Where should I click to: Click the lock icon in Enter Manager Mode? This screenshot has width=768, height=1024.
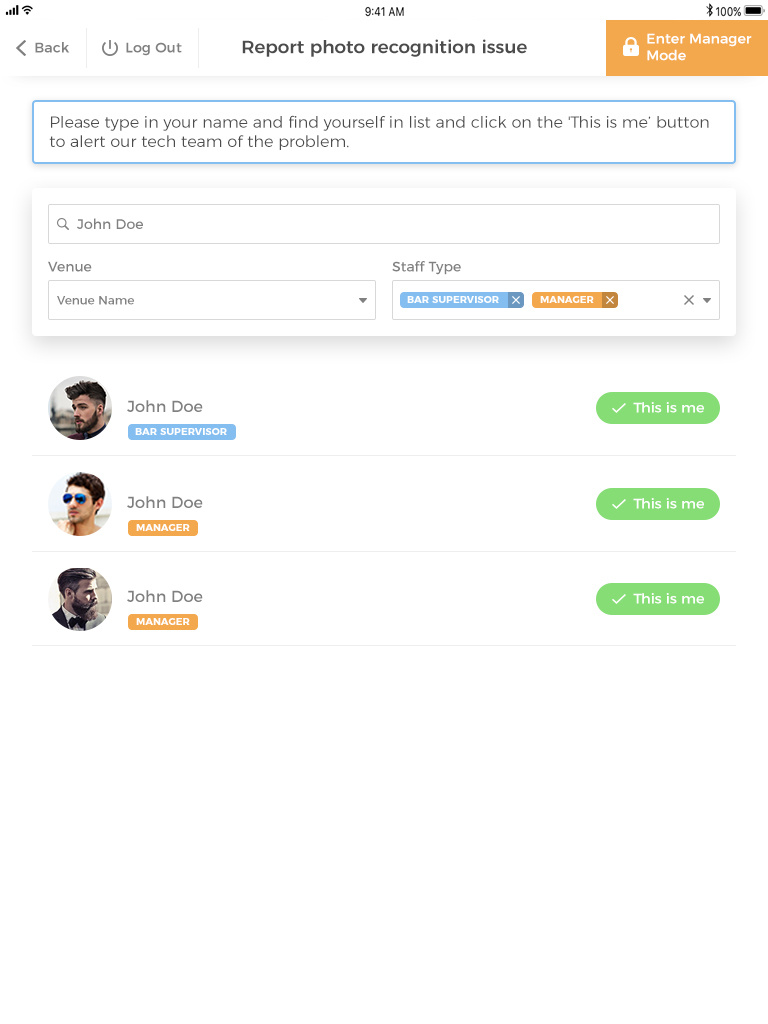(630, 47)
